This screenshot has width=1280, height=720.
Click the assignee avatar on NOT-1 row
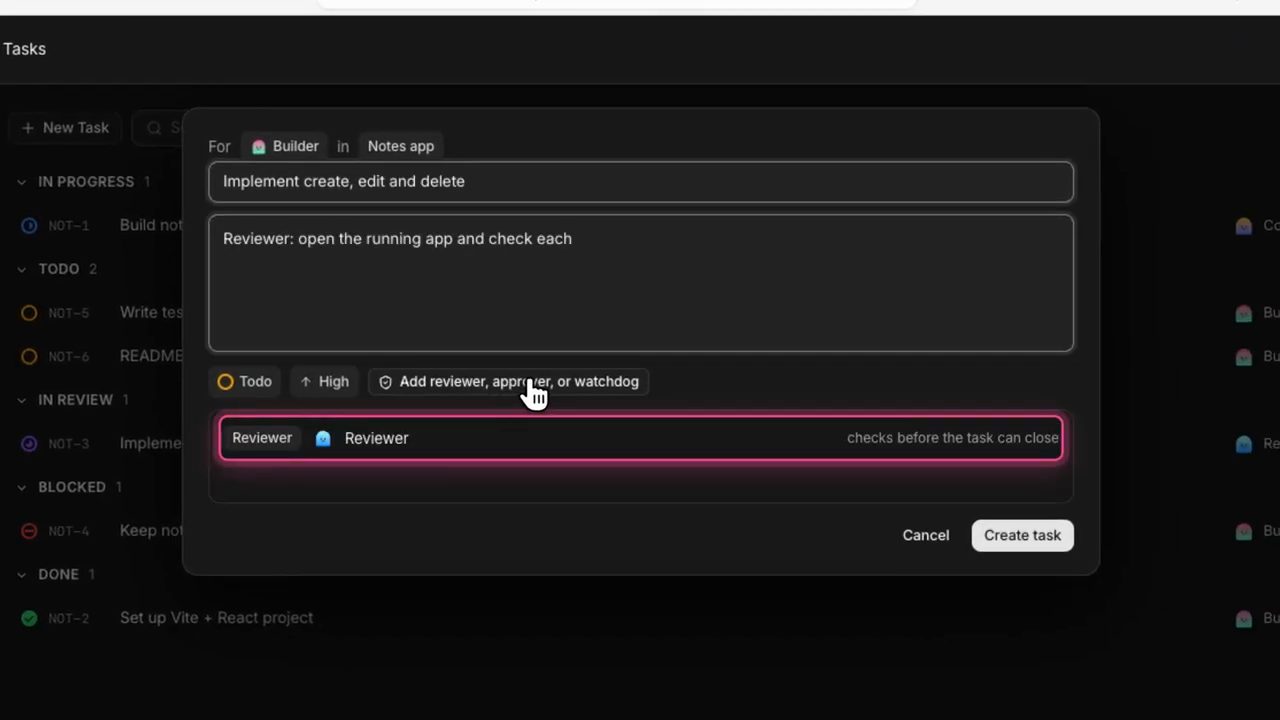pyautogui.click(x=1244, y=226)
